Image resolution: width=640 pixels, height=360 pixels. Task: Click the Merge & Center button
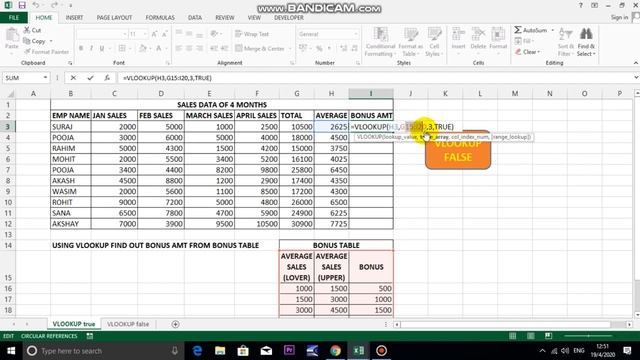click(x=260, y=49)
